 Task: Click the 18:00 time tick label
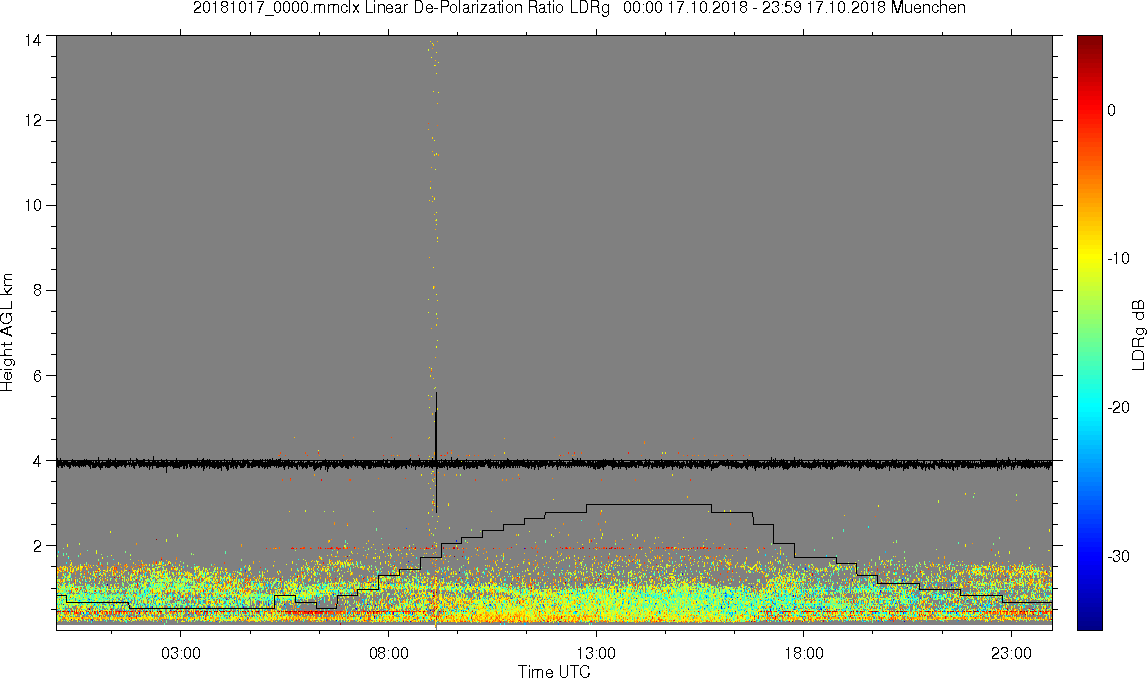[803, 653]
